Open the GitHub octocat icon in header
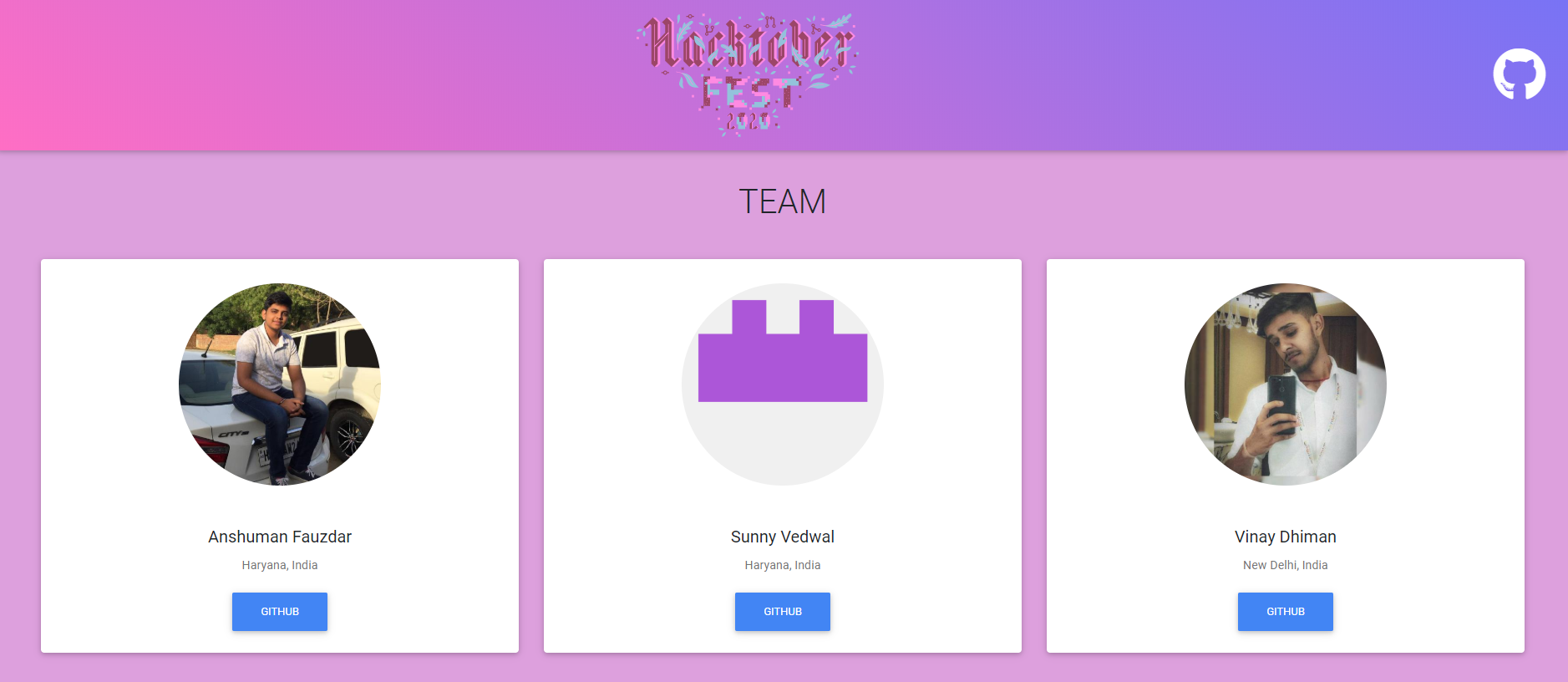This screenshot has width=1568, height=682. tap(1519, 74)
